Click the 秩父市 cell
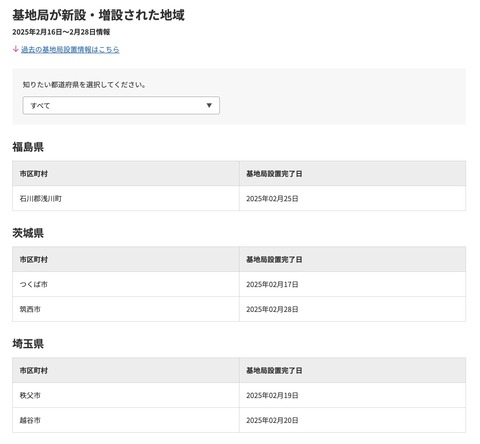The height and width of the screenshot is (444, 480). (126, 395)
